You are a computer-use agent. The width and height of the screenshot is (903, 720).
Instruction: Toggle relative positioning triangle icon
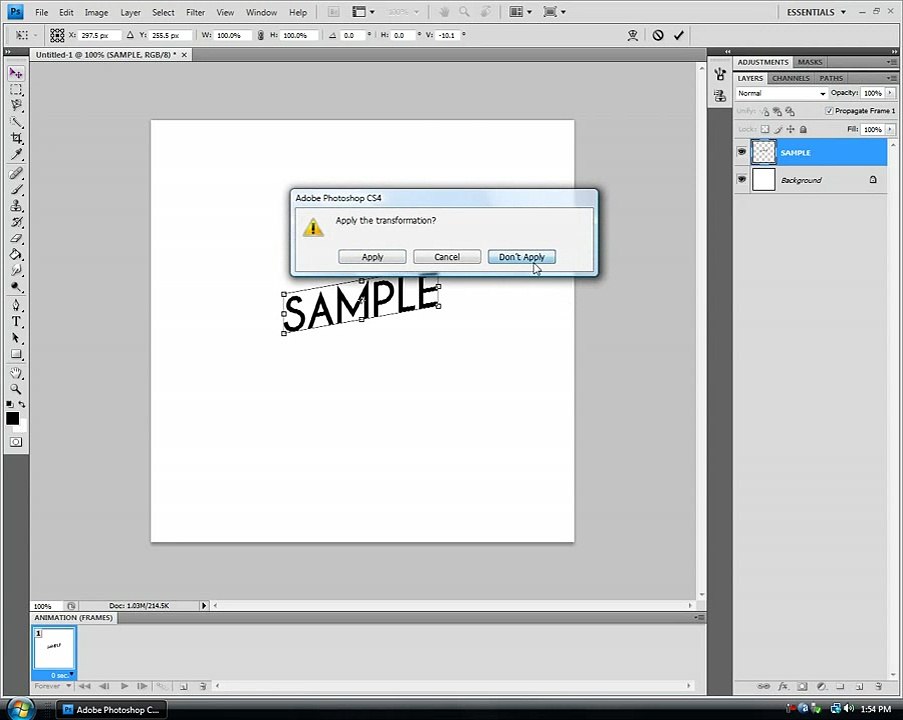130,35
